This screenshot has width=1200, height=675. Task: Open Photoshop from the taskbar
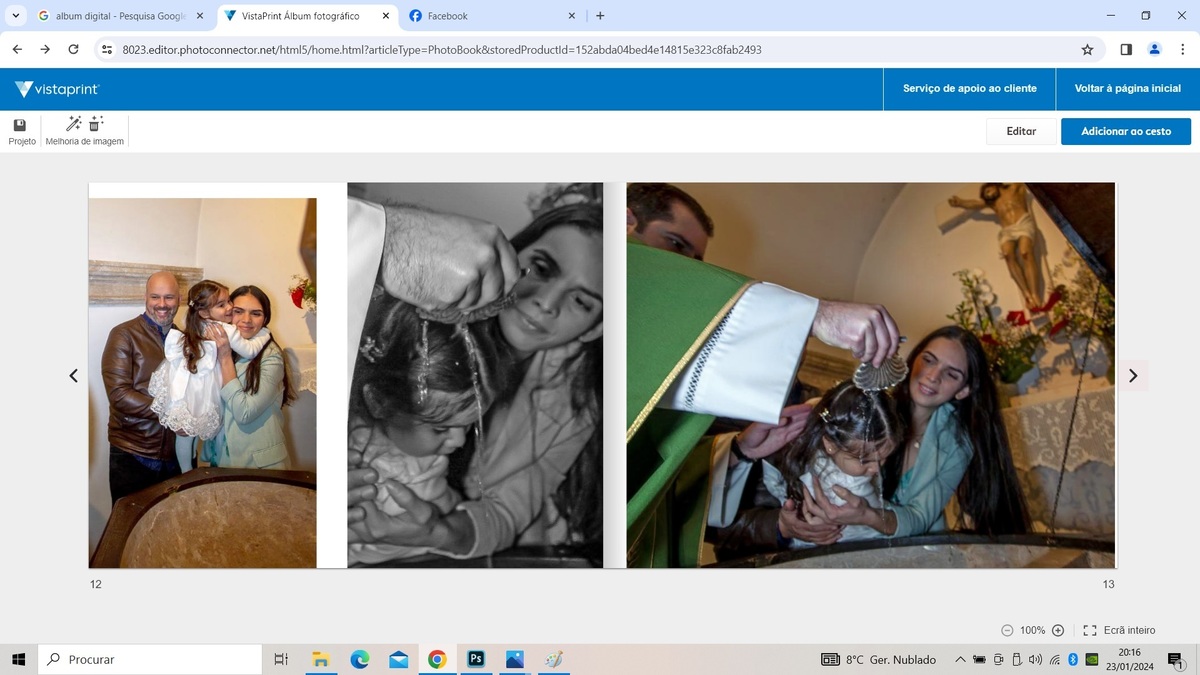click(476, 659)
